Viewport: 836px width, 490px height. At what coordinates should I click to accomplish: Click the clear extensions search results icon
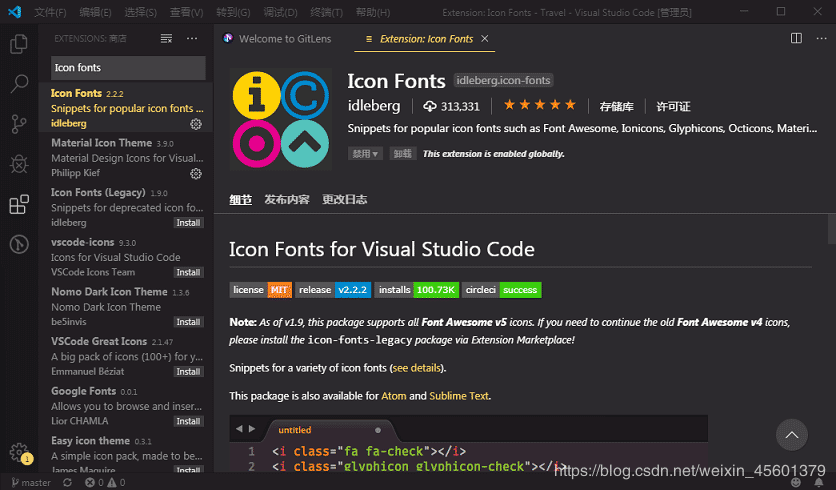(x=167, y=38)
